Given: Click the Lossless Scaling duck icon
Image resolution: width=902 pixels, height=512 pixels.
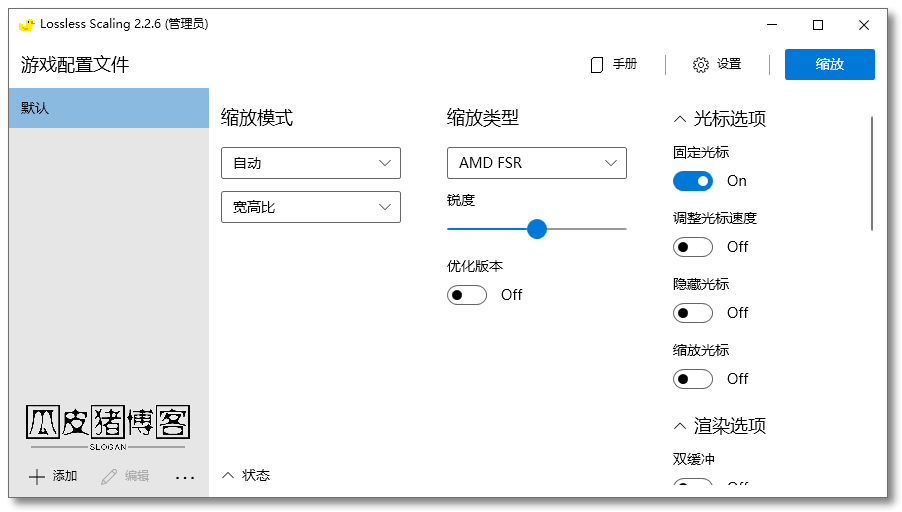Looking at the screenshot, I should tap(27, 24).
